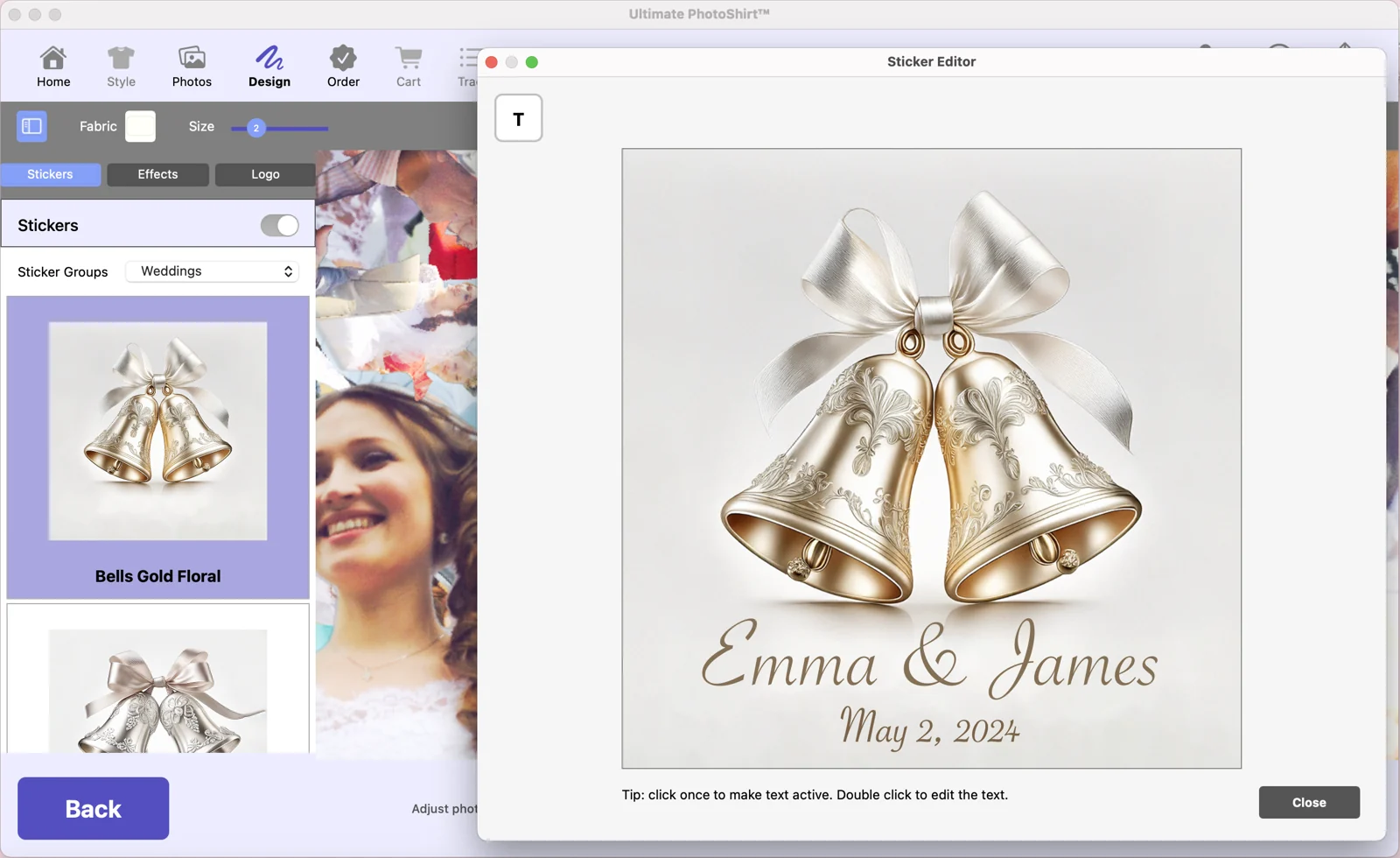
Task: Select the Design toolbar icon
Action: click(269, 67)
